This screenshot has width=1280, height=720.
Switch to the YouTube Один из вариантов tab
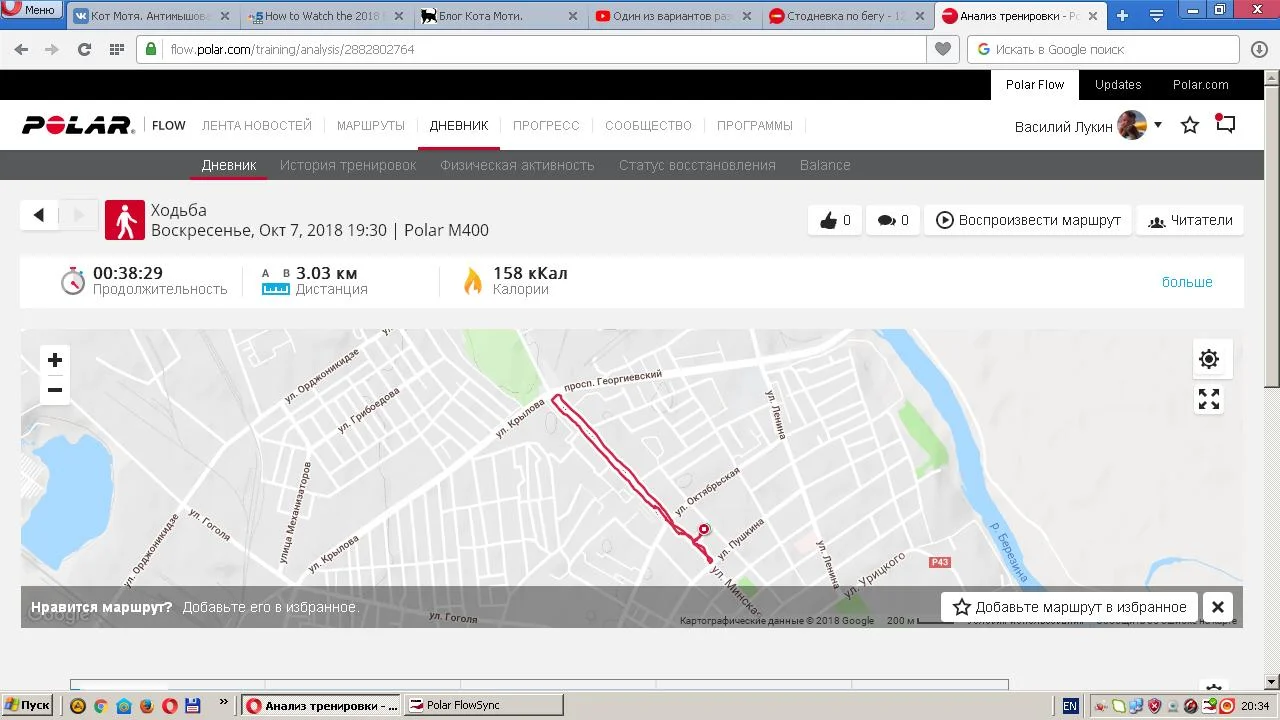coord(674,16)
